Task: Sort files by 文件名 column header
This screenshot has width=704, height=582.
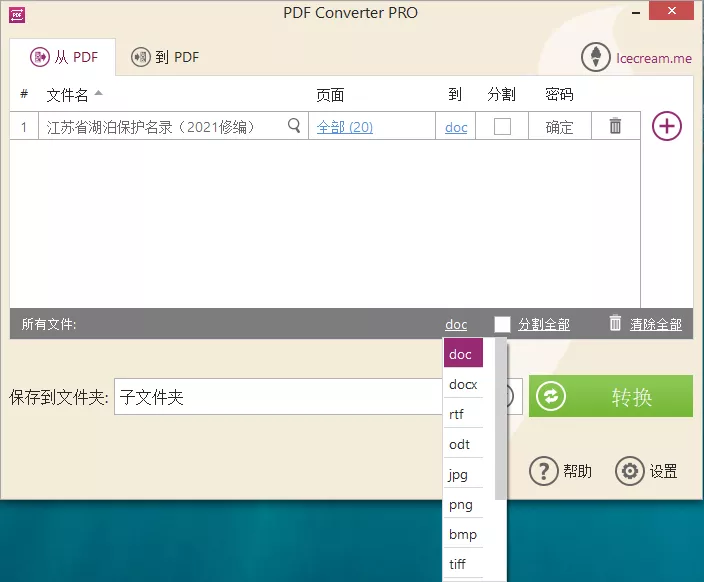Action: (67, 95)
